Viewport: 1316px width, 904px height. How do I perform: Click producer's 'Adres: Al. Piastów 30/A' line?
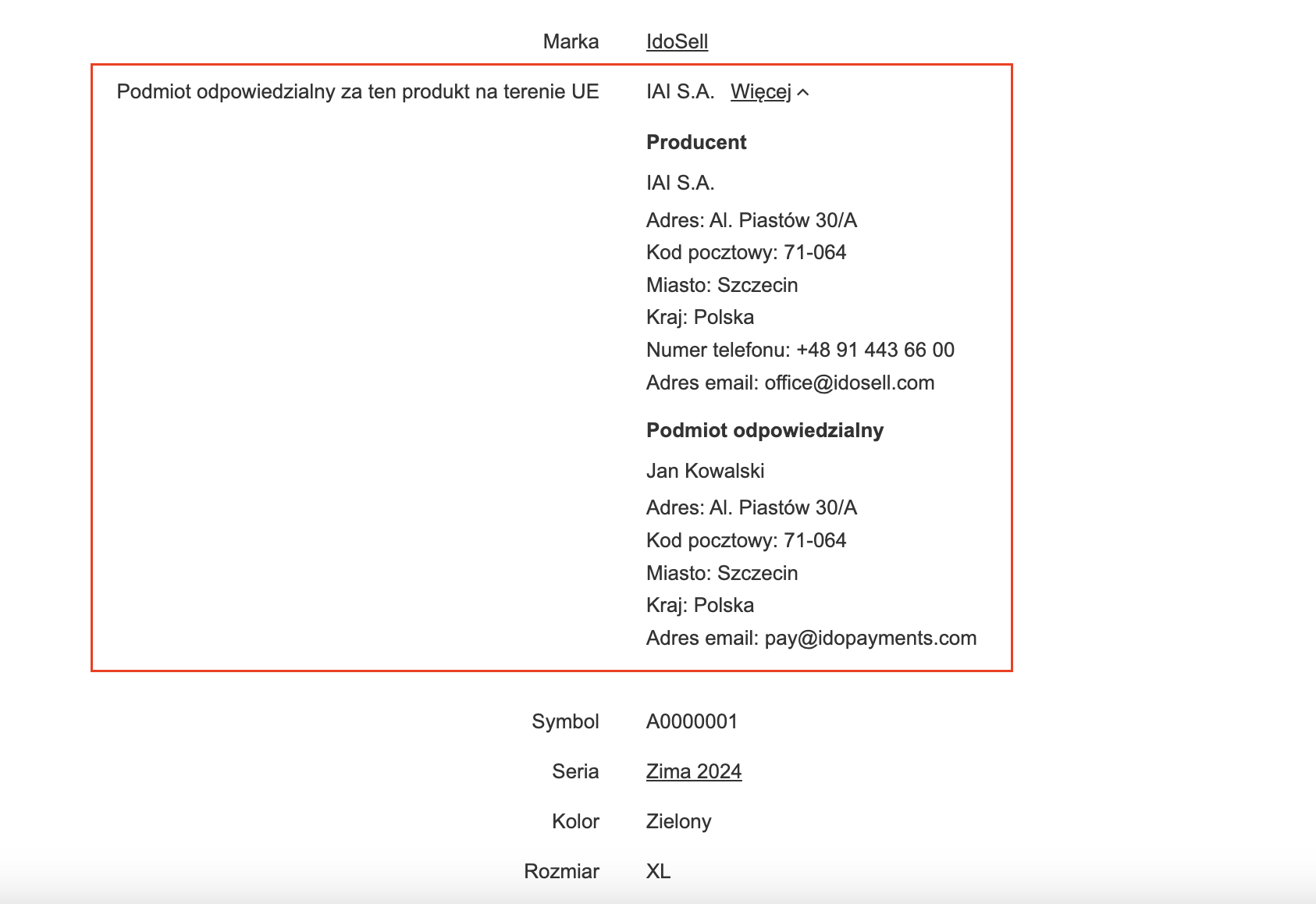752,220
